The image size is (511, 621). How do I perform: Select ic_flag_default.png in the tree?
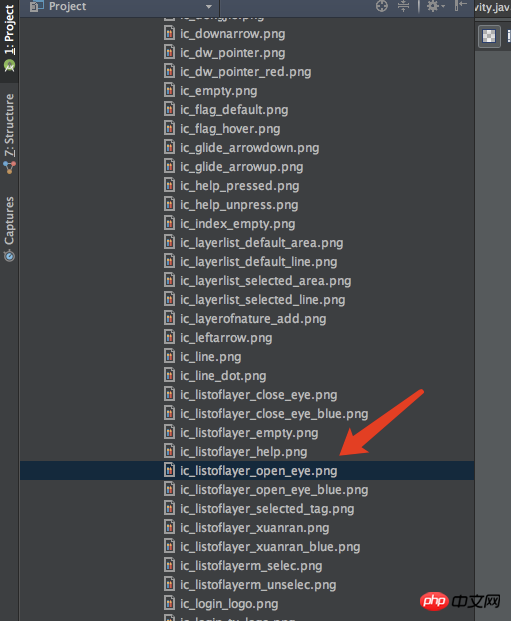point(234,109)
